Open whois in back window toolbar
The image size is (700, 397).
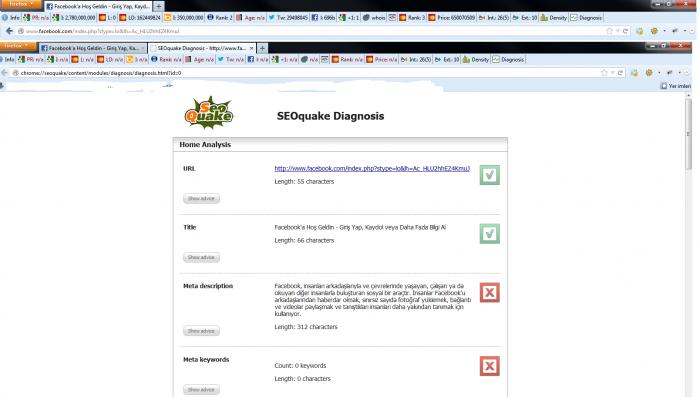pyautogui.click(x=374, y=18)
